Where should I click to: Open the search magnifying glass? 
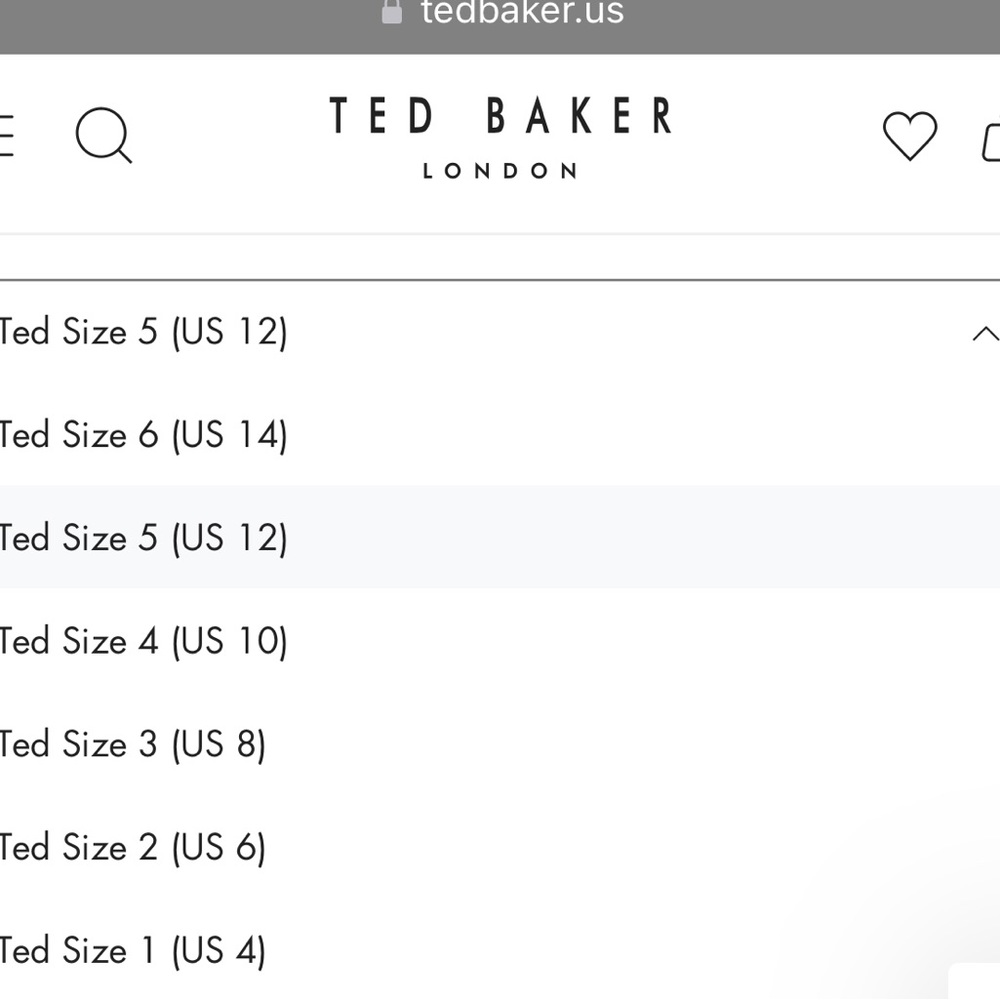pyautogui.click(x=103, y=135)
